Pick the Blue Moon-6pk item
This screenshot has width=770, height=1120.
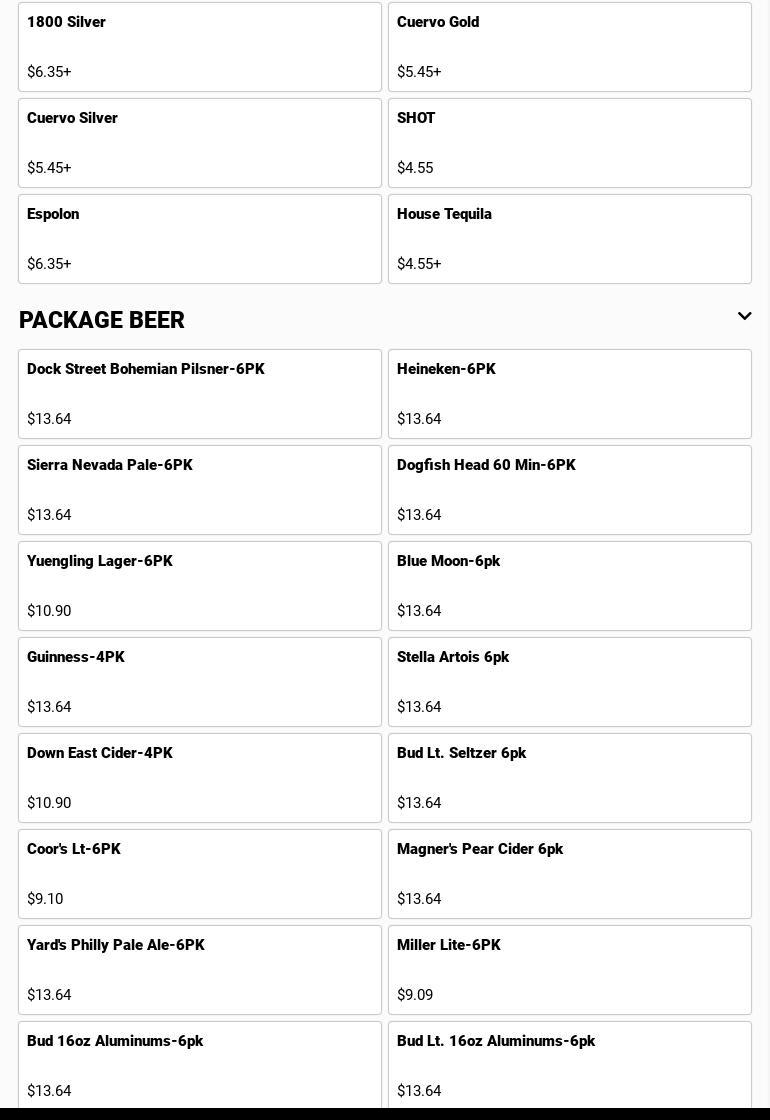[569, 586]
